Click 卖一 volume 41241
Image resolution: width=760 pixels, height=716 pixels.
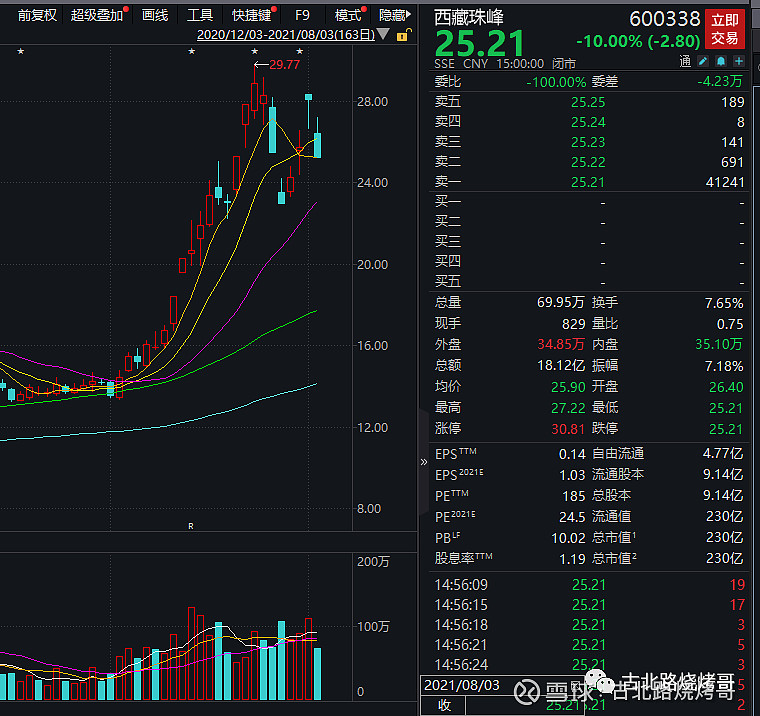tap(725, 182)
